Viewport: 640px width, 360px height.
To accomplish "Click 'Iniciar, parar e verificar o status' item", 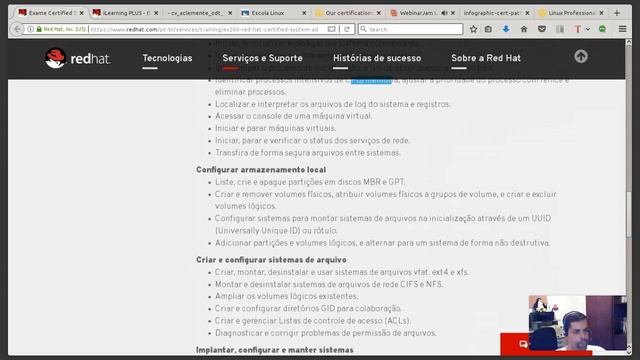I will 312,141.
